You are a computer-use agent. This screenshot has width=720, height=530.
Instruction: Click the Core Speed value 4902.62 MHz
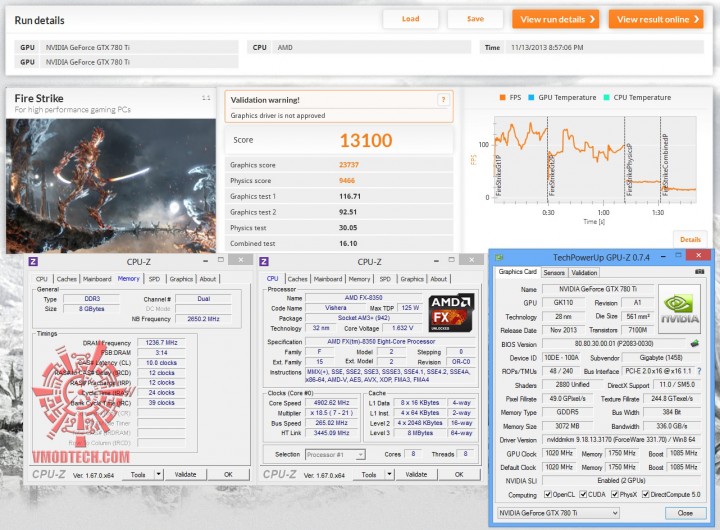pos(332,403)
